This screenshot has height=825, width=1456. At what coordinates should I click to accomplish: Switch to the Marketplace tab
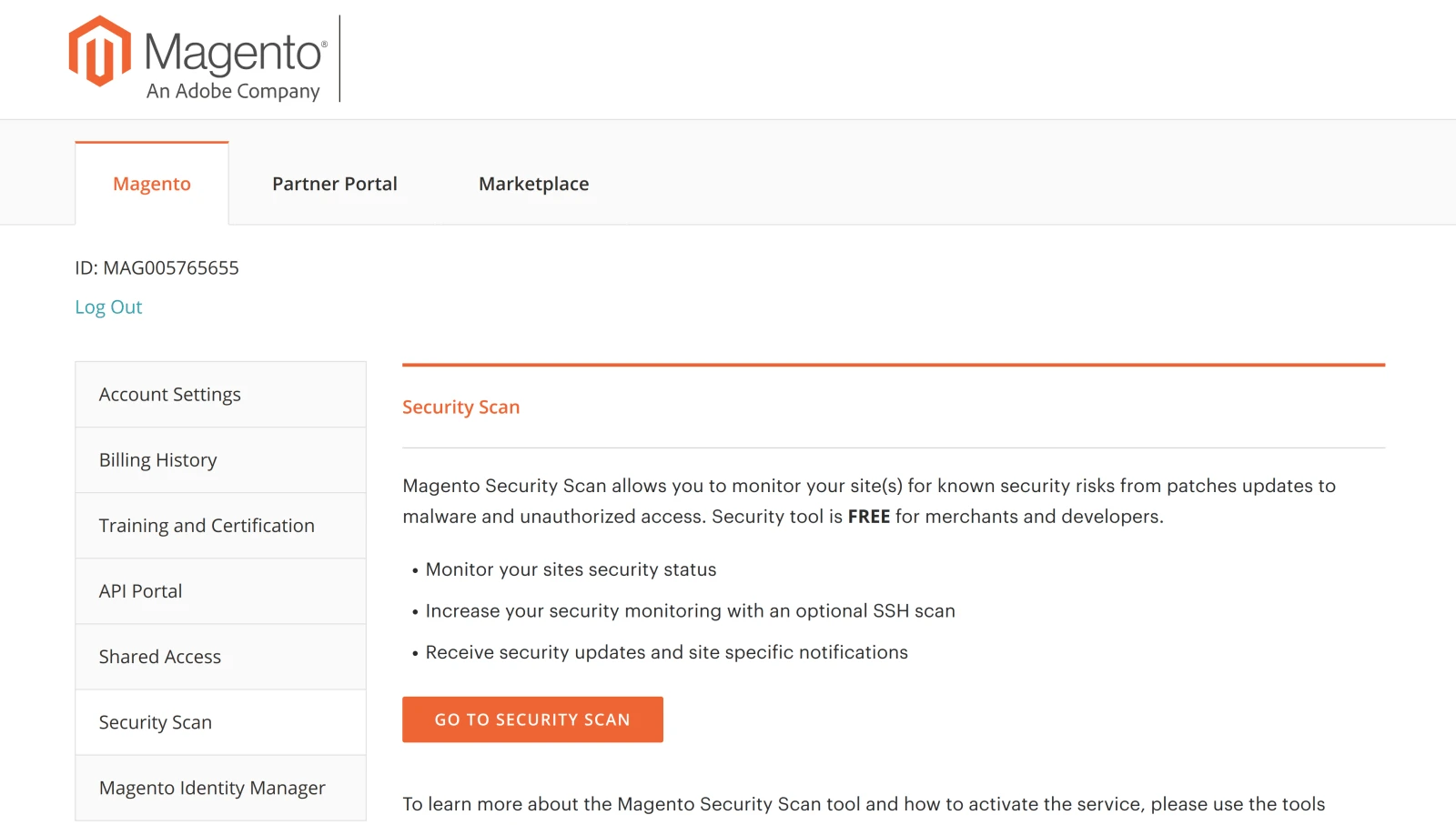coord(534,184)
